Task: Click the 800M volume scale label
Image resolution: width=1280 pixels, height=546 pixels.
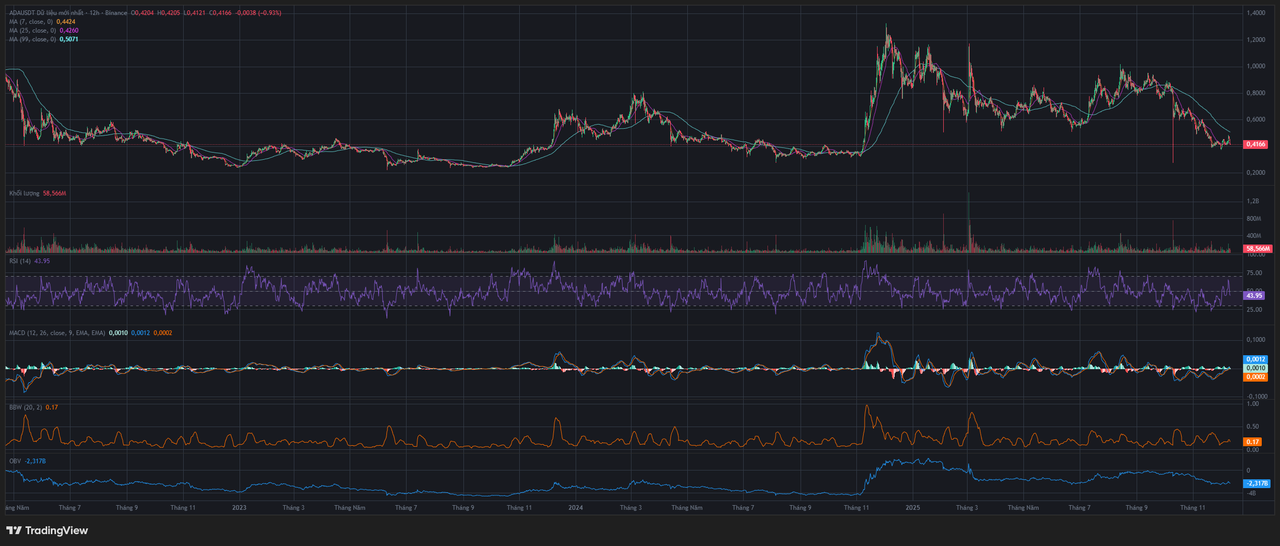Action: pos(1253,218)
